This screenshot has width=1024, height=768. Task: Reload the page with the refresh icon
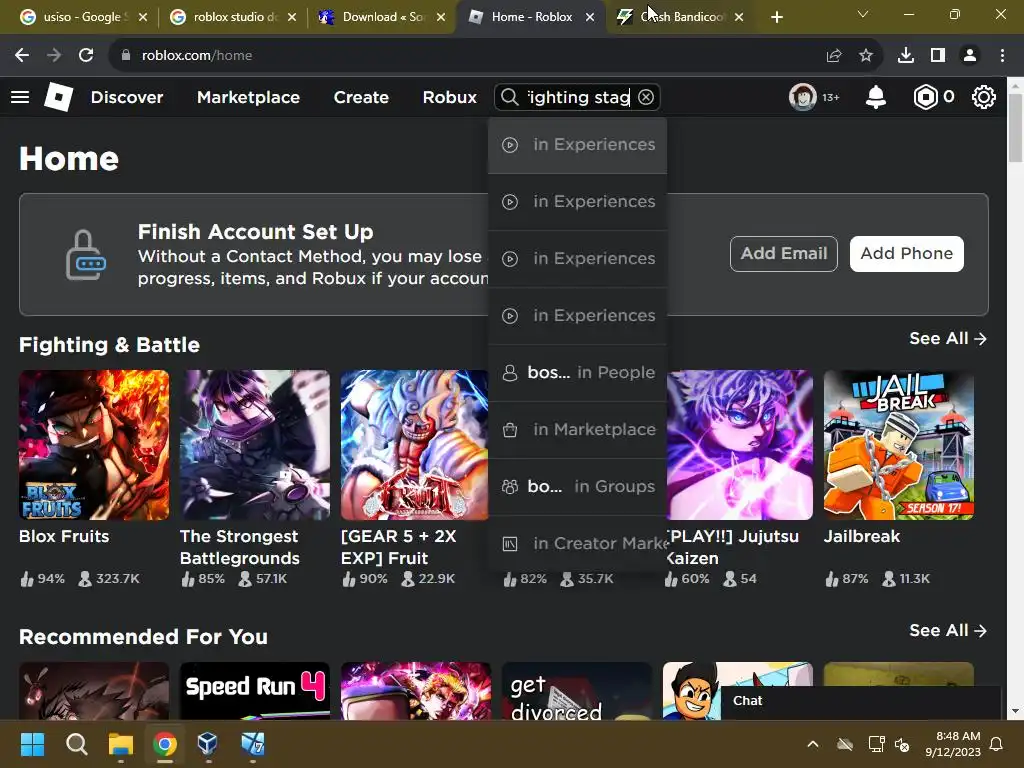pyautogui.click(x=86, y=56)
